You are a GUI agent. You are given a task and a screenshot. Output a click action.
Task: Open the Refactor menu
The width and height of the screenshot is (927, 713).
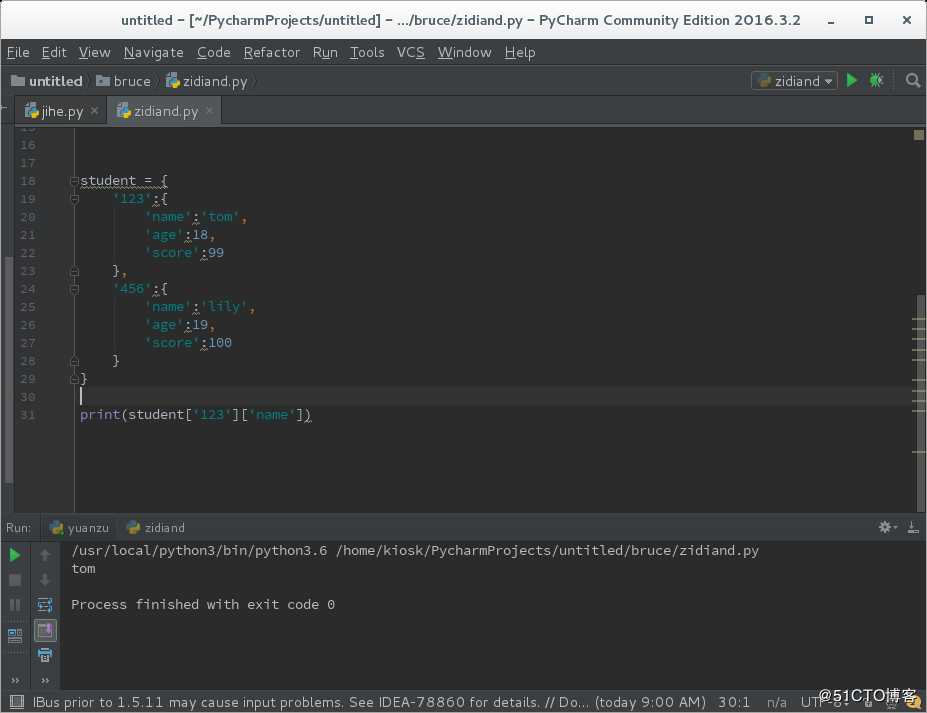pos(272,53)
